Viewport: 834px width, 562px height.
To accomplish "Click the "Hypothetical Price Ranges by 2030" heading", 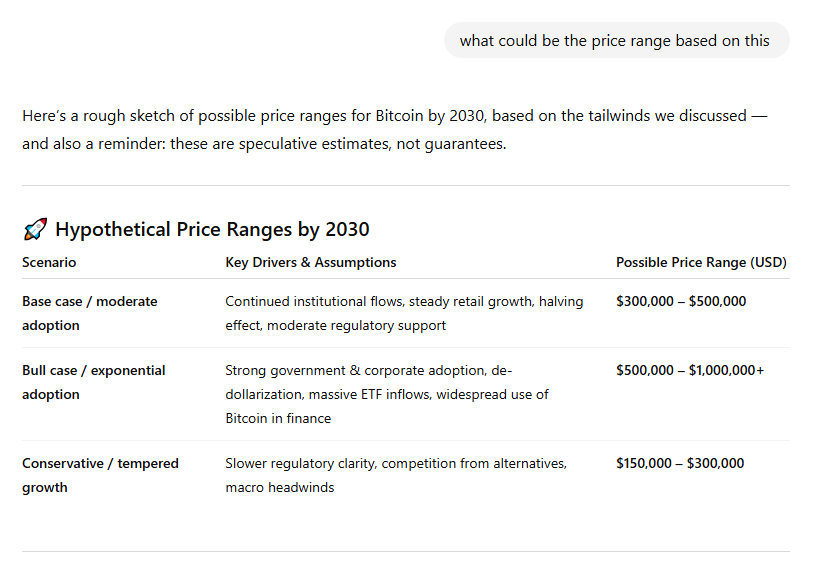I will (212, 230).
